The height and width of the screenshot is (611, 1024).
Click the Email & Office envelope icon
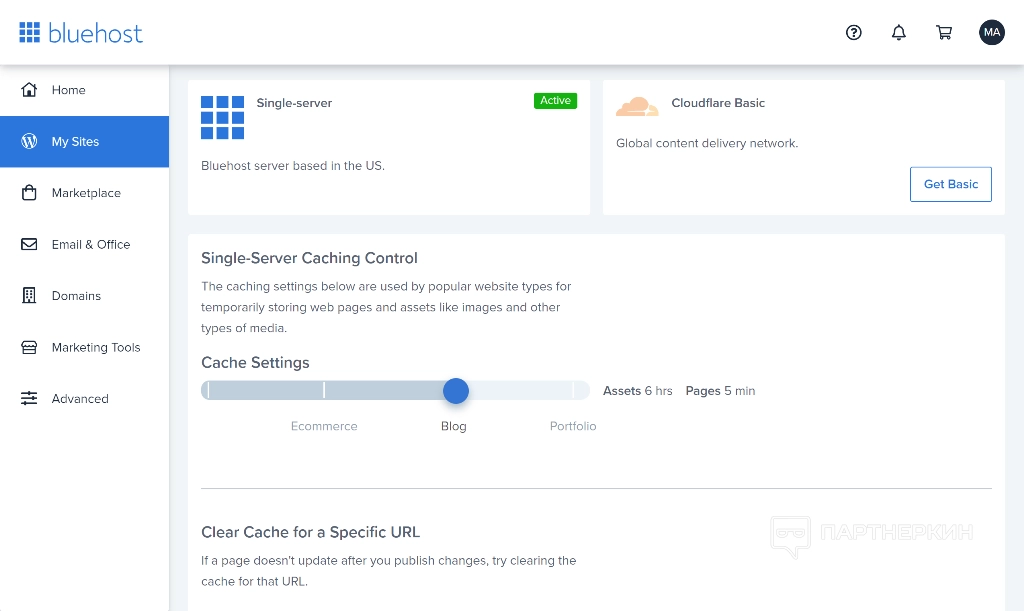coord(30,245)
